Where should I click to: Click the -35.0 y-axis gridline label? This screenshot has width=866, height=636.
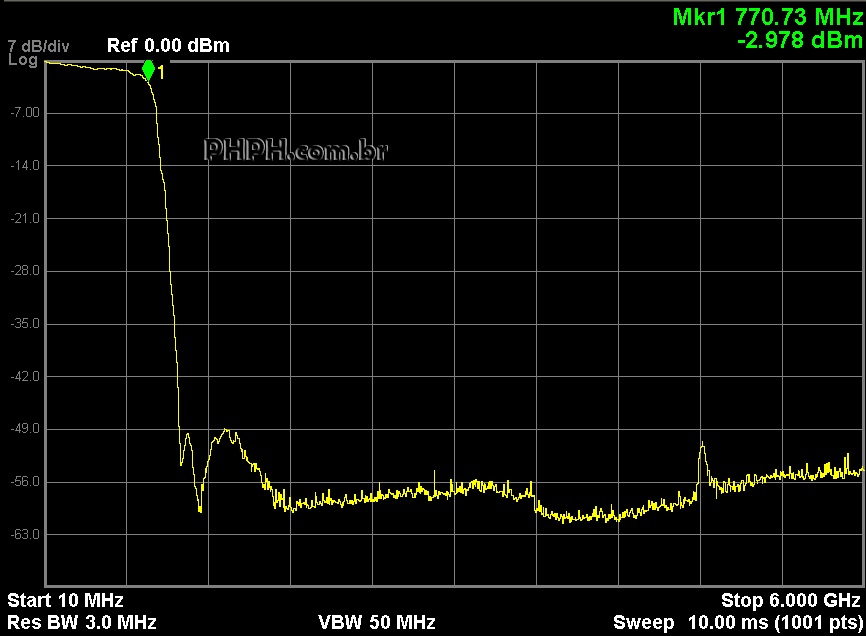25,324
